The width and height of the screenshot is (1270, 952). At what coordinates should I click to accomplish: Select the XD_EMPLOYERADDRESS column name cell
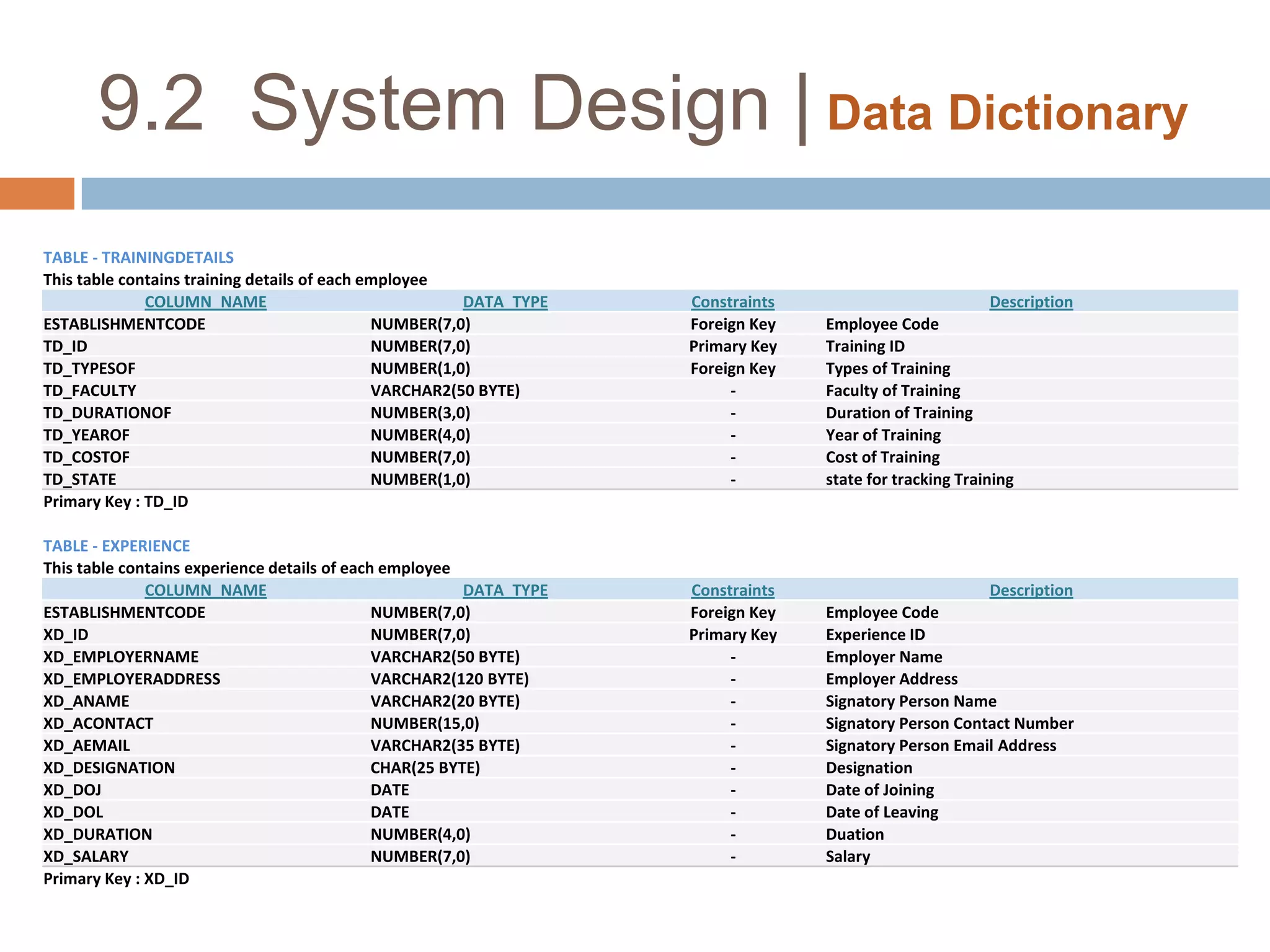click(x=131, y=679)
